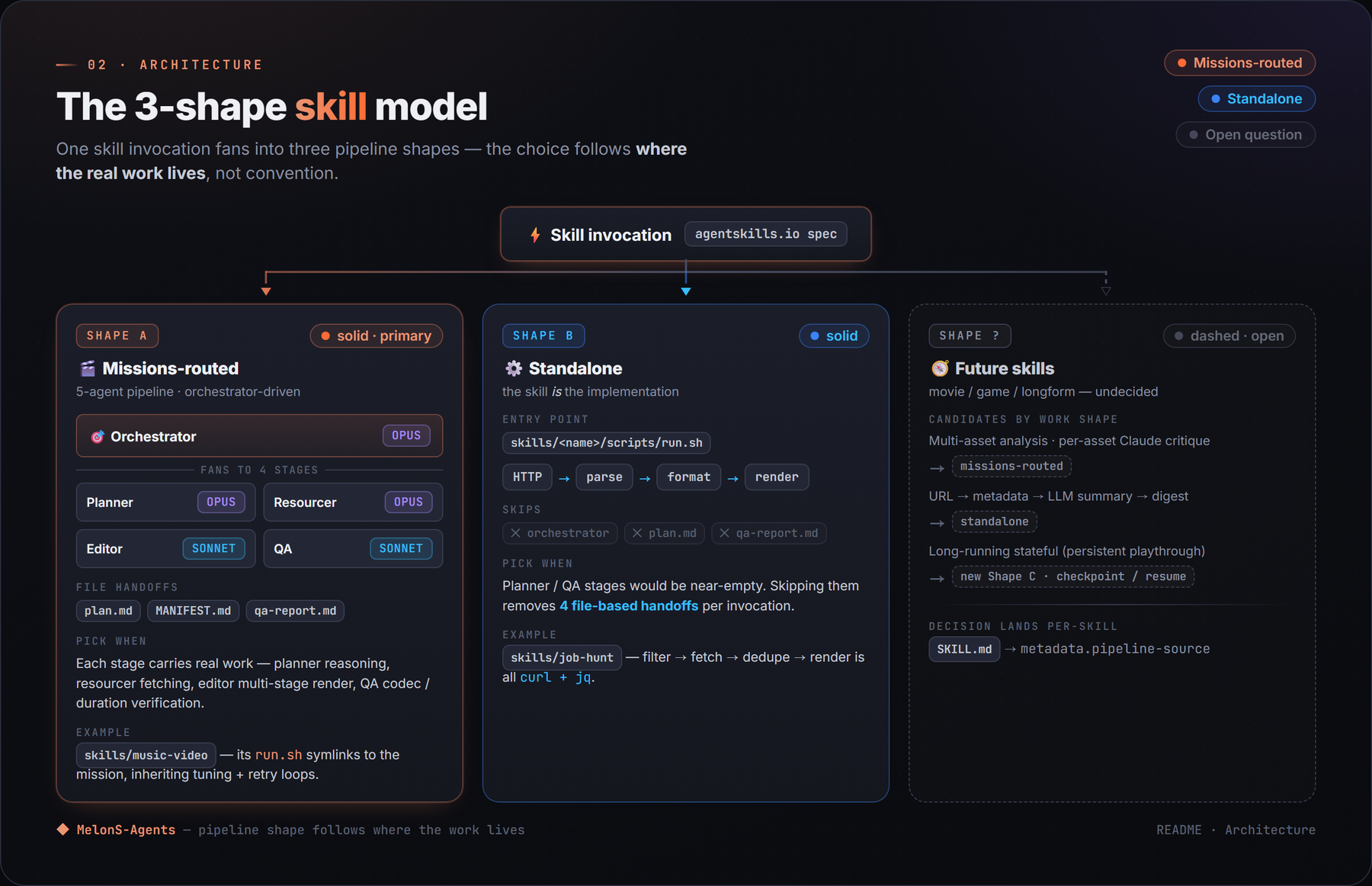Select the Standalone legend pill
Viewport: 1372px width, 886px height.
click(1256, 99)
